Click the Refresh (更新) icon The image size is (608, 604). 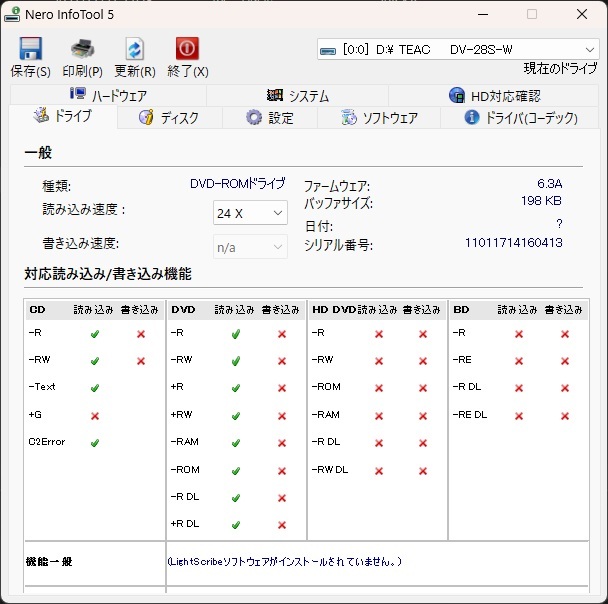coord(135,49)
